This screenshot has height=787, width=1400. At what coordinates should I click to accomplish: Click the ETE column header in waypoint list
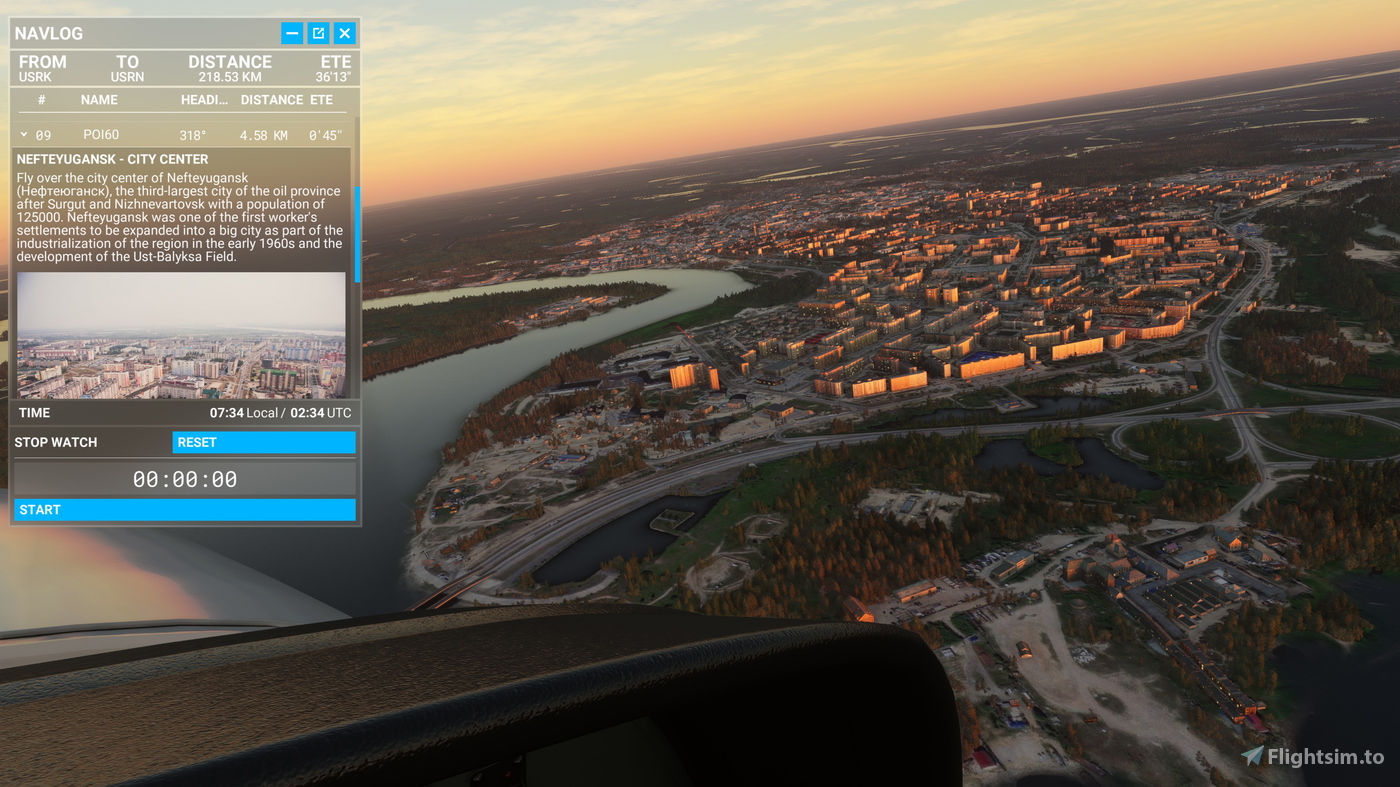click(x=321, y=100)
